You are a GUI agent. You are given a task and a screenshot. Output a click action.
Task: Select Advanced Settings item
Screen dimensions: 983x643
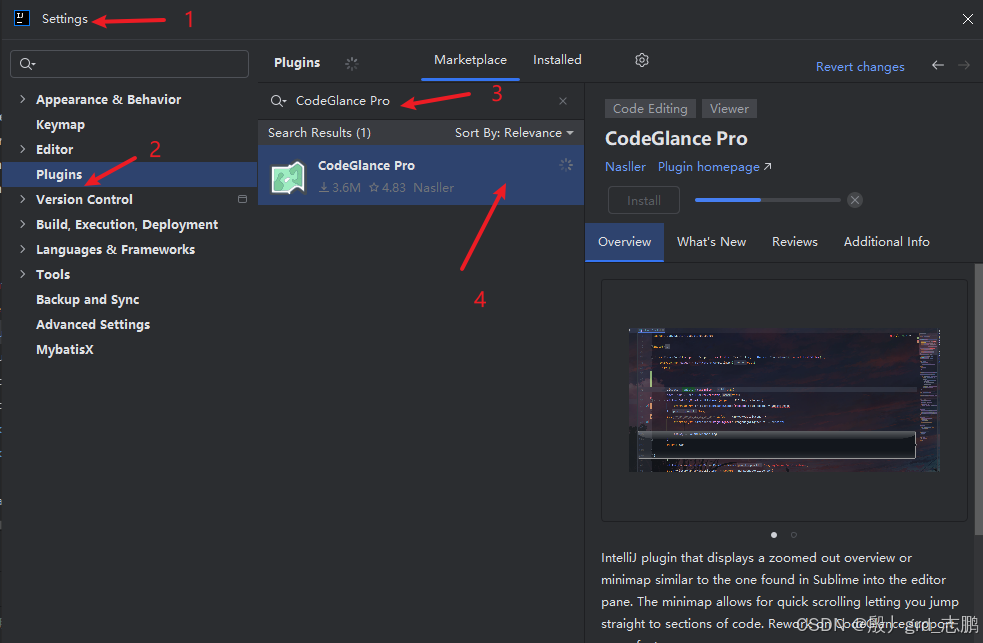click(93, 325)
